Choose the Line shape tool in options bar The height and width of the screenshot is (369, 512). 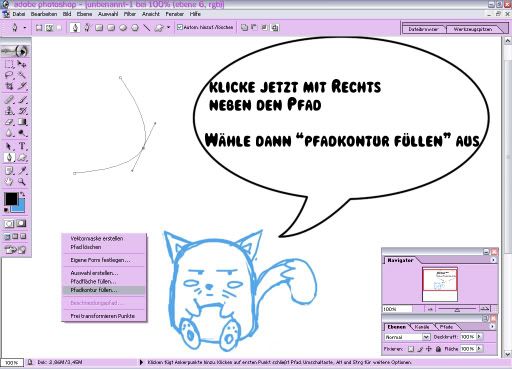(147, 28)
